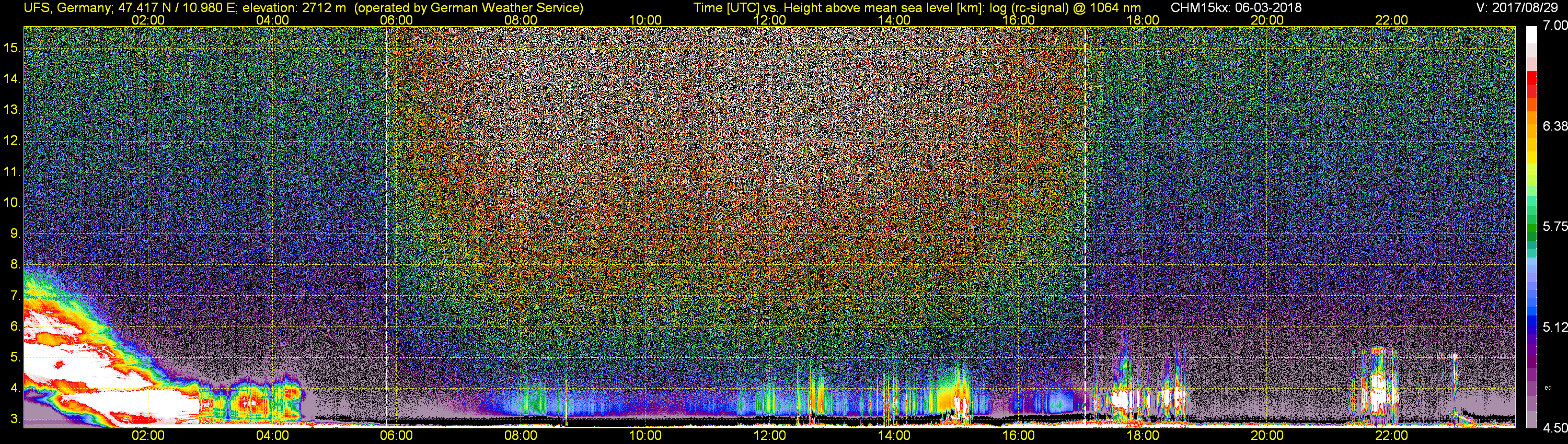The width and height of the screenshot is (1568, 444).
Task: Click the height axis label '10.'
Action: 12,203
